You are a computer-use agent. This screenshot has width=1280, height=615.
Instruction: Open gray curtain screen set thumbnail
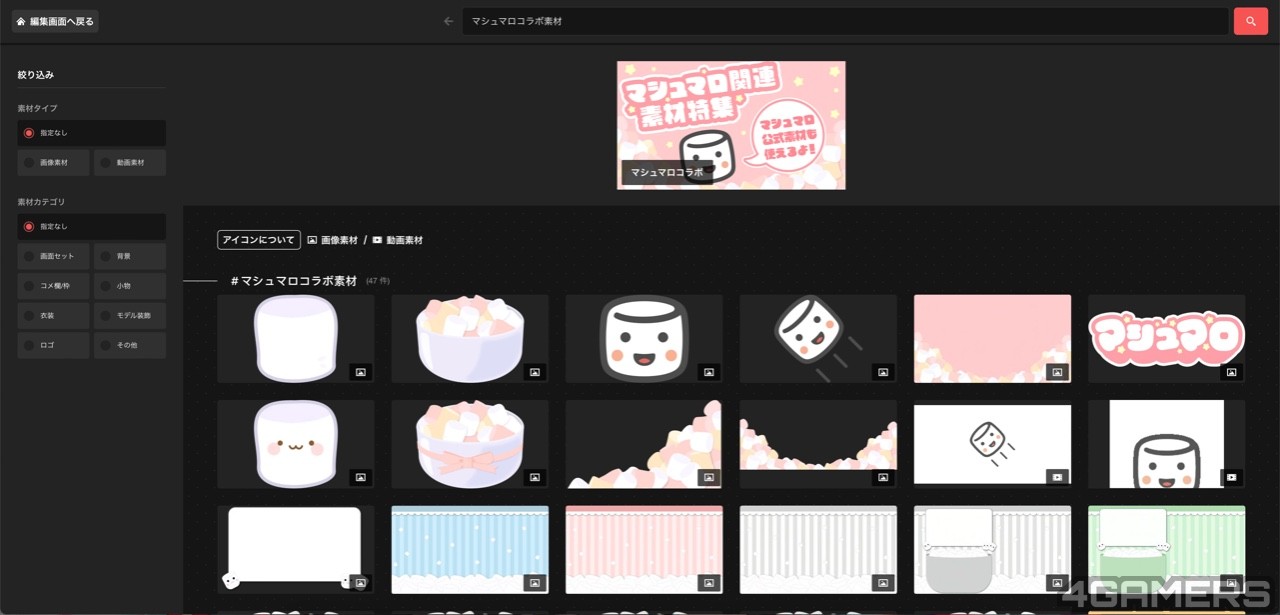click(x=992, y=549)
